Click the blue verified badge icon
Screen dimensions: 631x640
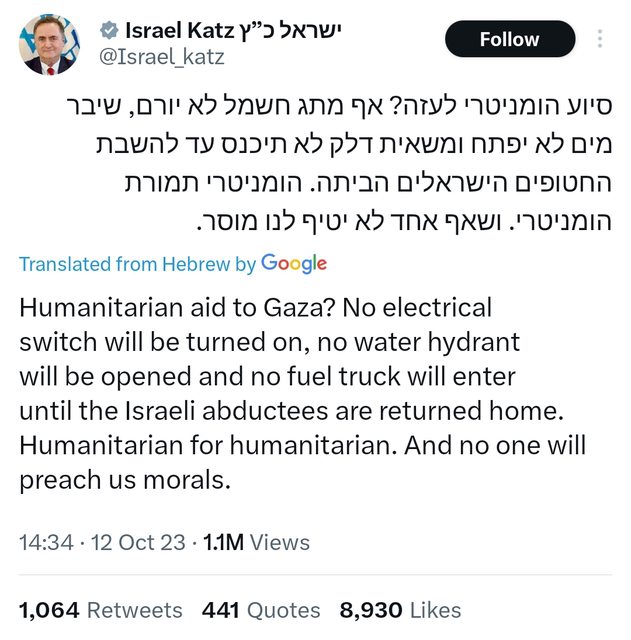[x=109, y=31]
